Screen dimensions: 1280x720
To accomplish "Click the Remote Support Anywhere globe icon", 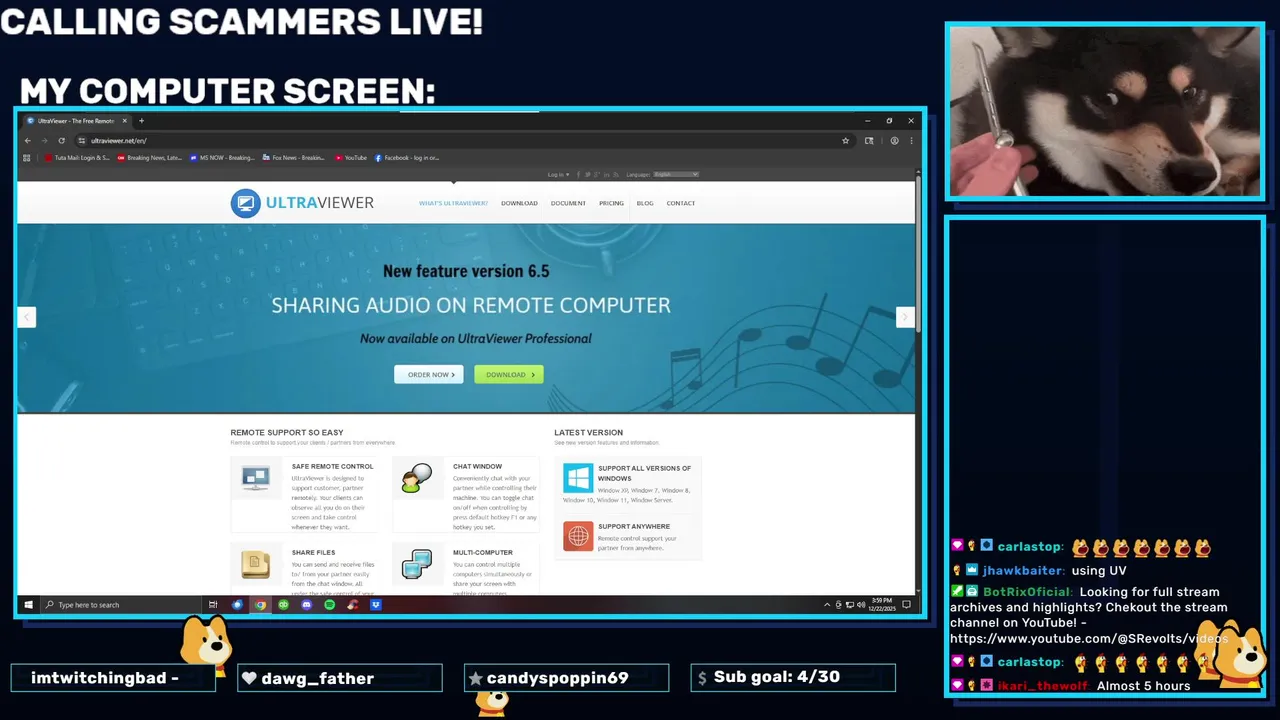I will pyautogui.click(x=578, y=536).
